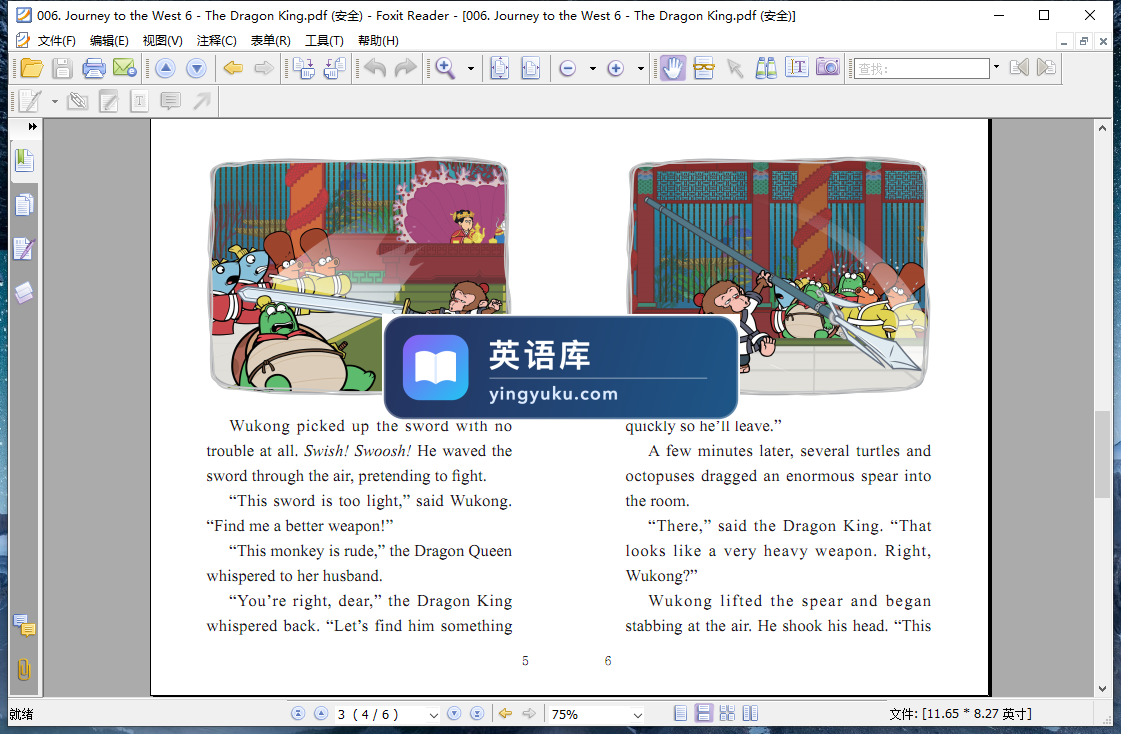Open search with the binoculars icon
1121x734 pixels.
[766, 68]
